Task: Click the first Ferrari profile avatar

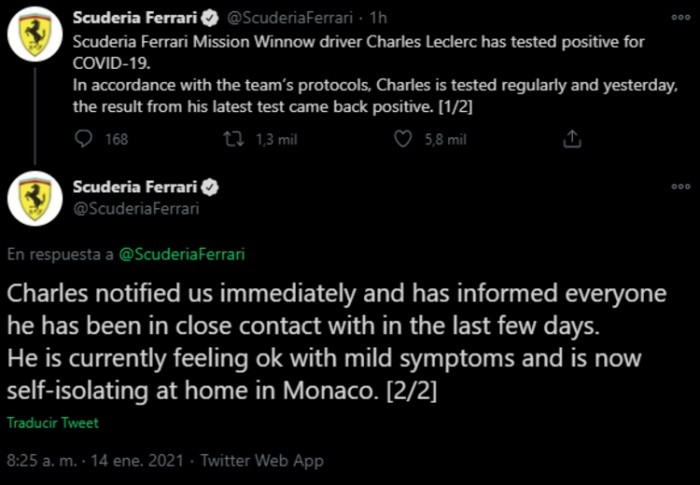Action: coord(35,37)
